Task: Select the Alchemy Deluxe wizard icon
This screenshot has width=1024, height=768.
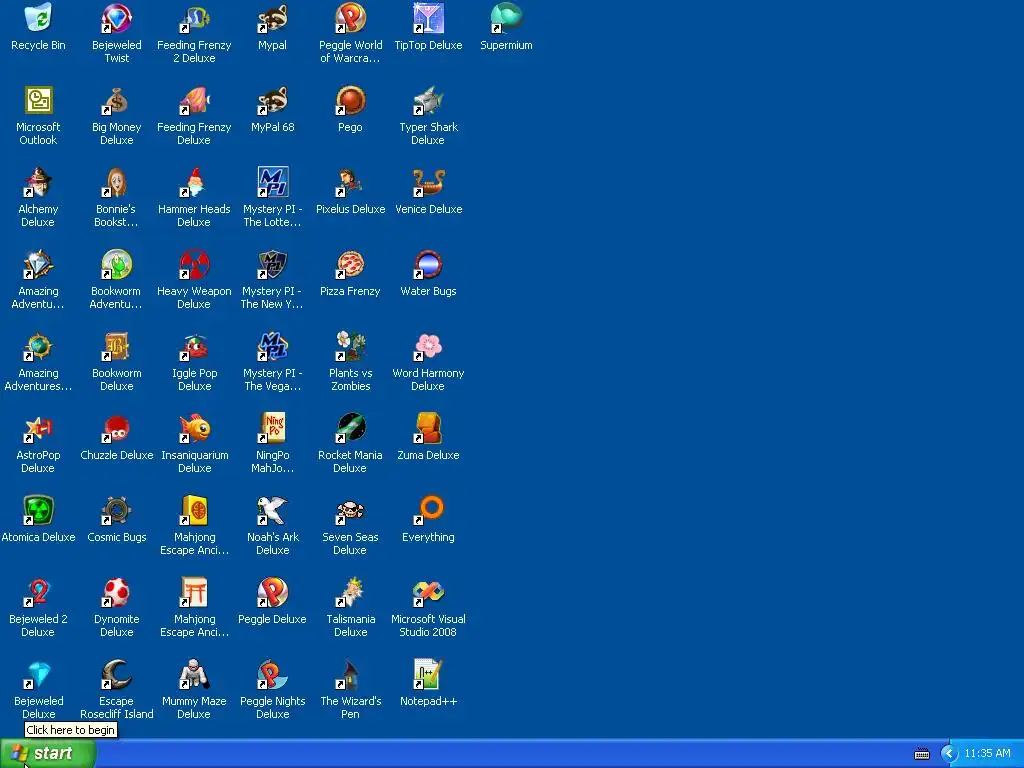Action: (38, 182)
